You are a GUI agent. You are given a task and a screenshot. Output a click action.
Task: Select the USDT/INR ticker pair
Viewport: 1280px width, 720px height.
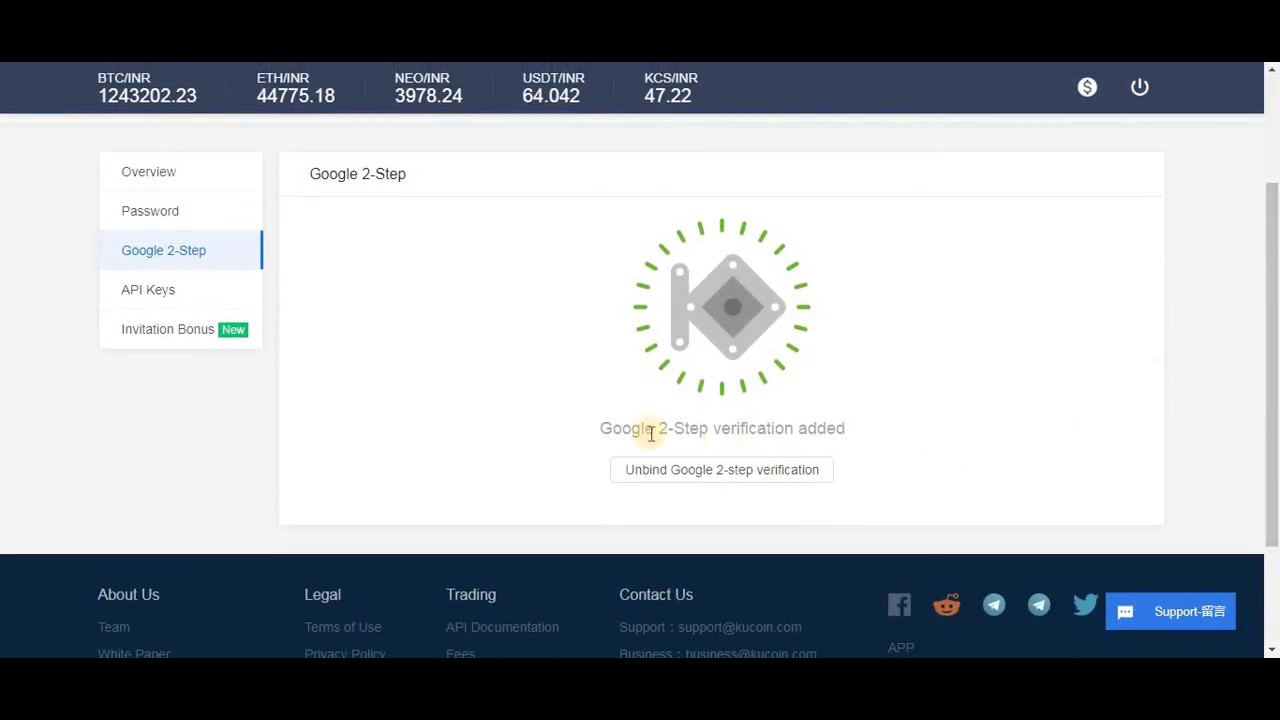tap(553, 78)
